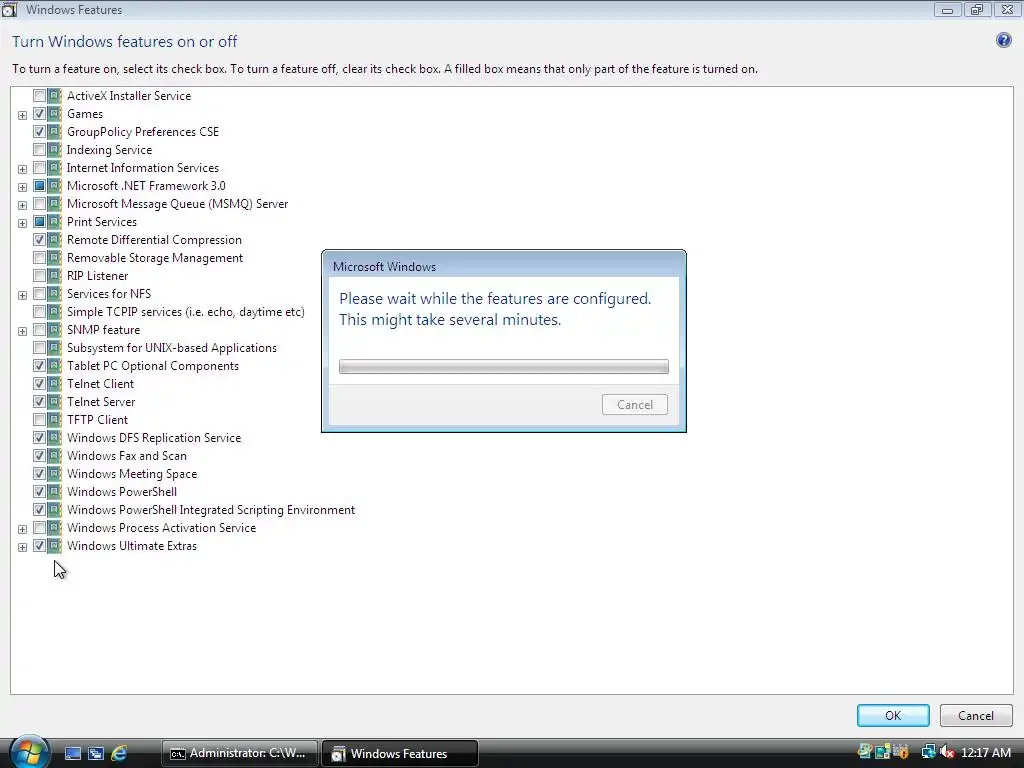Click the network tray icon
The height and width of the screenshot is (768, 1024).
coord(928,752)
